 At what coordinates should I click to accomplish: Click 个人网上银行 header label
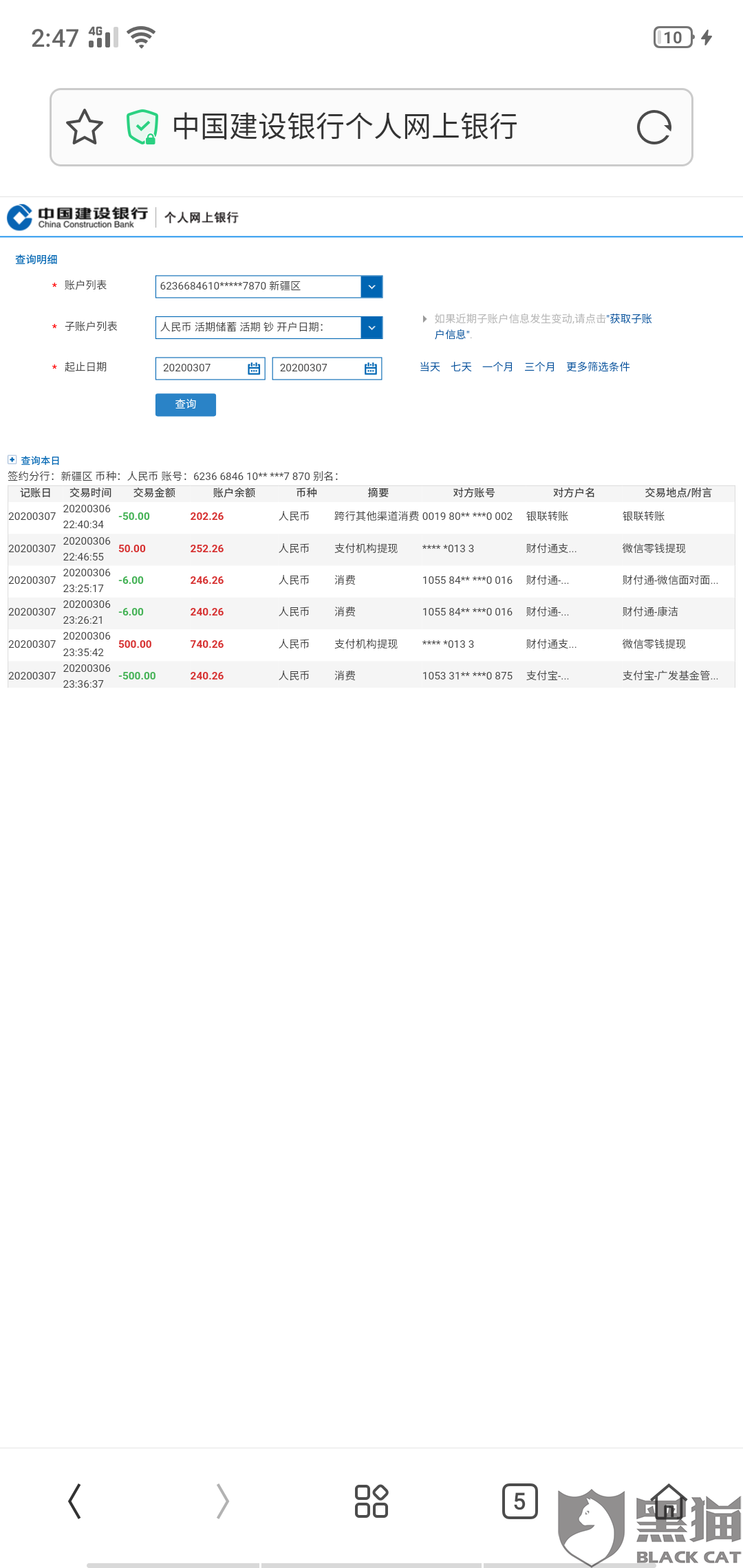(x=202, y=217)
